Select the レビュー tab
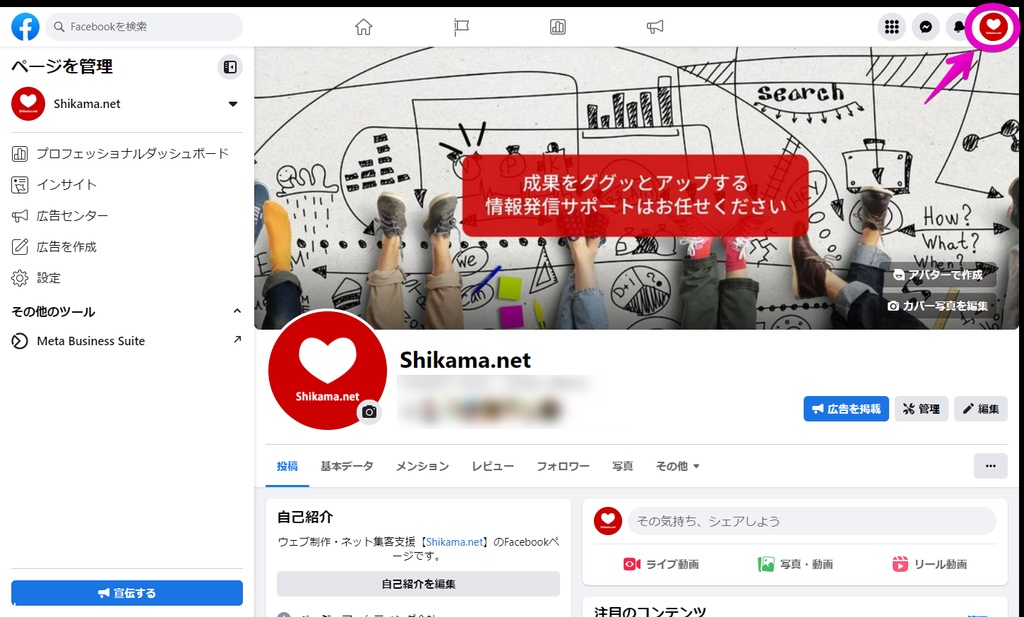This screenshot has width=1024, height=617. point(493,466)
